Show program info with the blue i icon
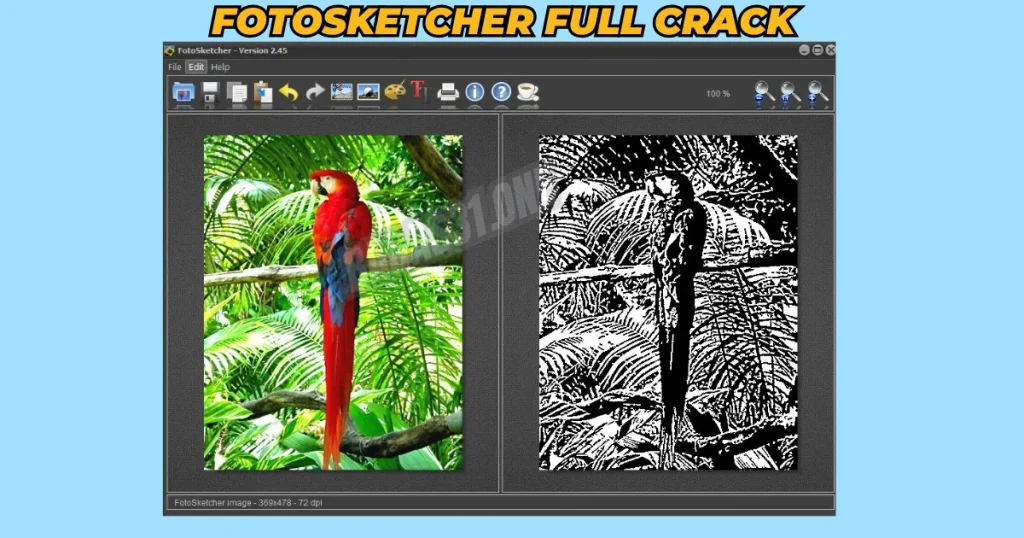Screen dimensions: 1024x538 (475, 92)
